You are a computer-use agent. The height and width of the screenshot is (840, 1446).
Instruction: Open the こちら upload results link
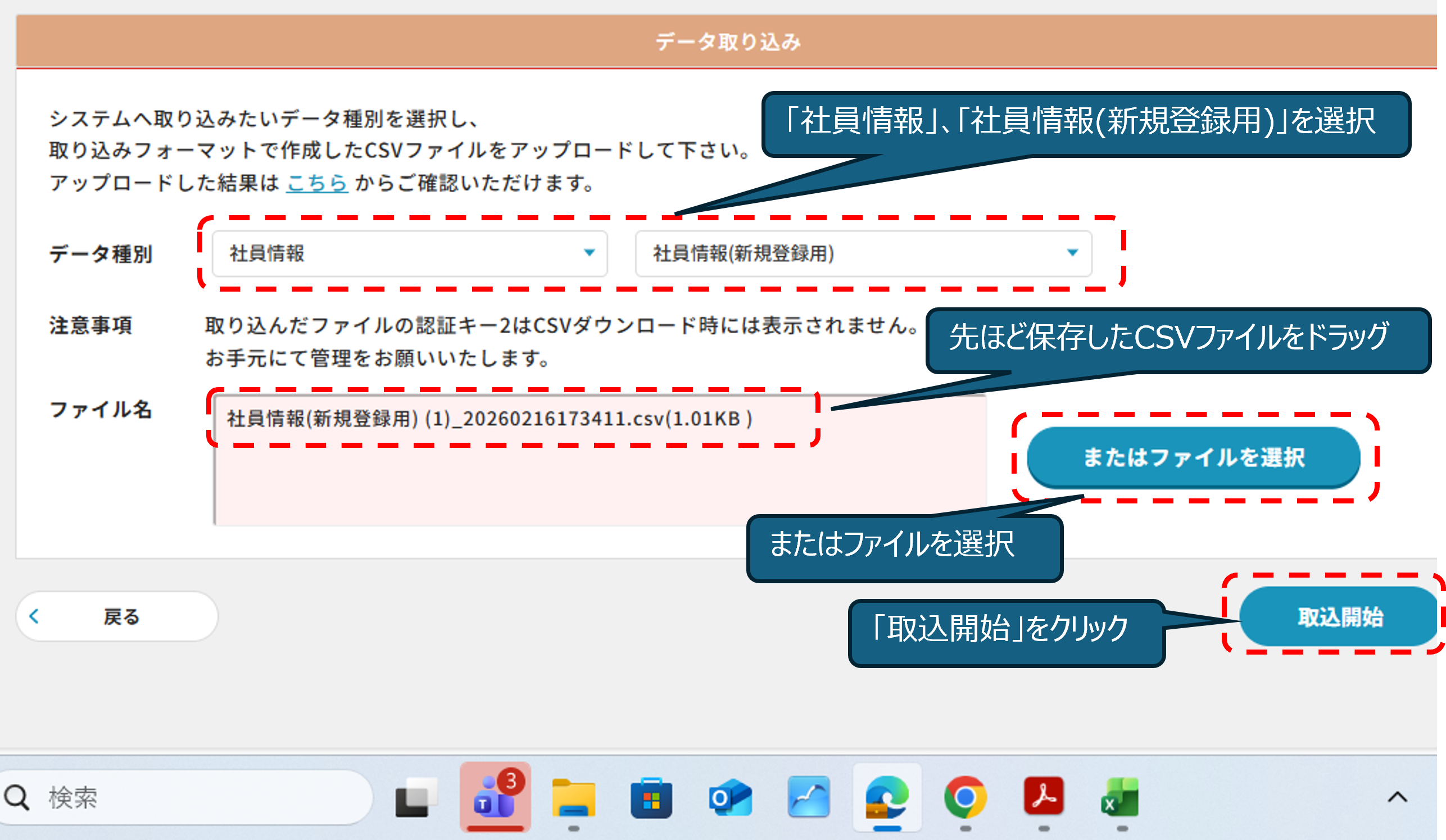[x=317, y=183]
